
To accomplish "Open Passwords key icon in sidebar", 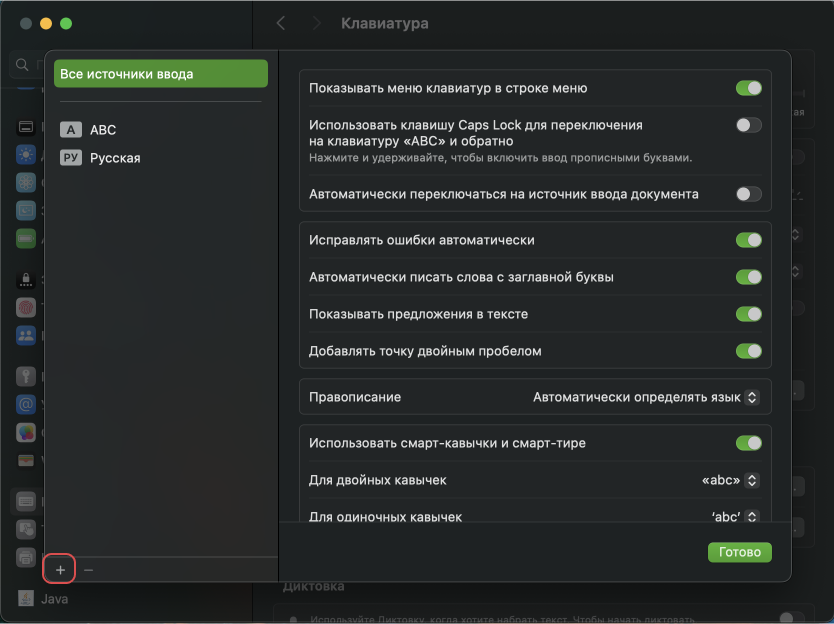I will pos(26,376).
